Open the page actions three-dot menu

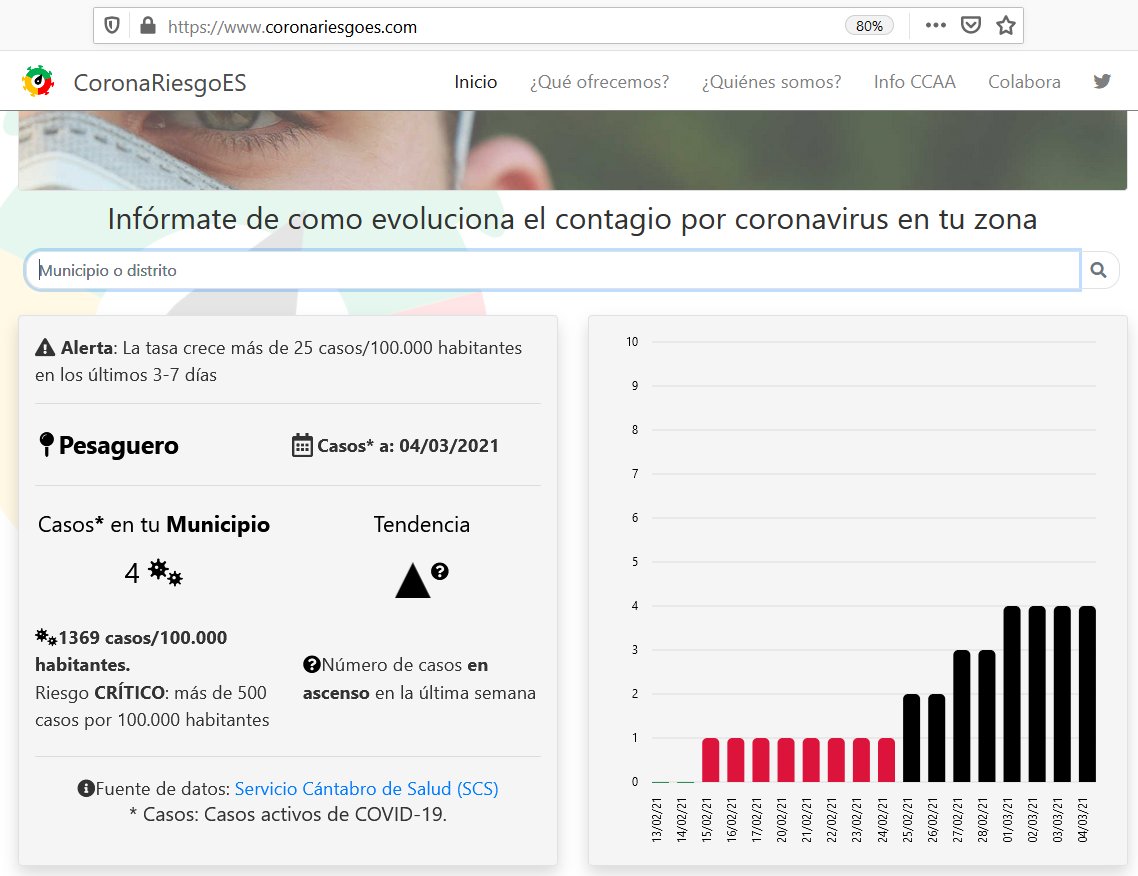(936, 25)
